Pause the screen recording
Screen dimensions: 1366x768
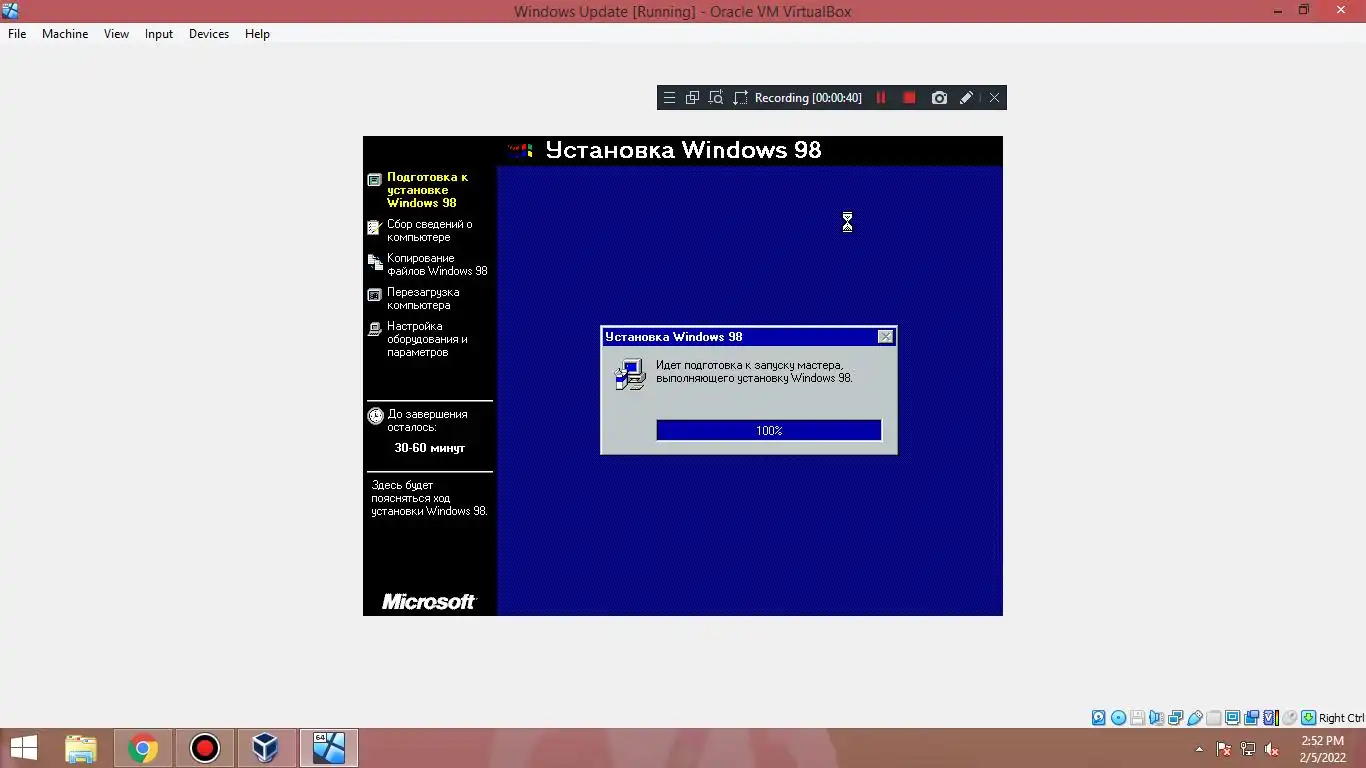(x=881, y=98)
